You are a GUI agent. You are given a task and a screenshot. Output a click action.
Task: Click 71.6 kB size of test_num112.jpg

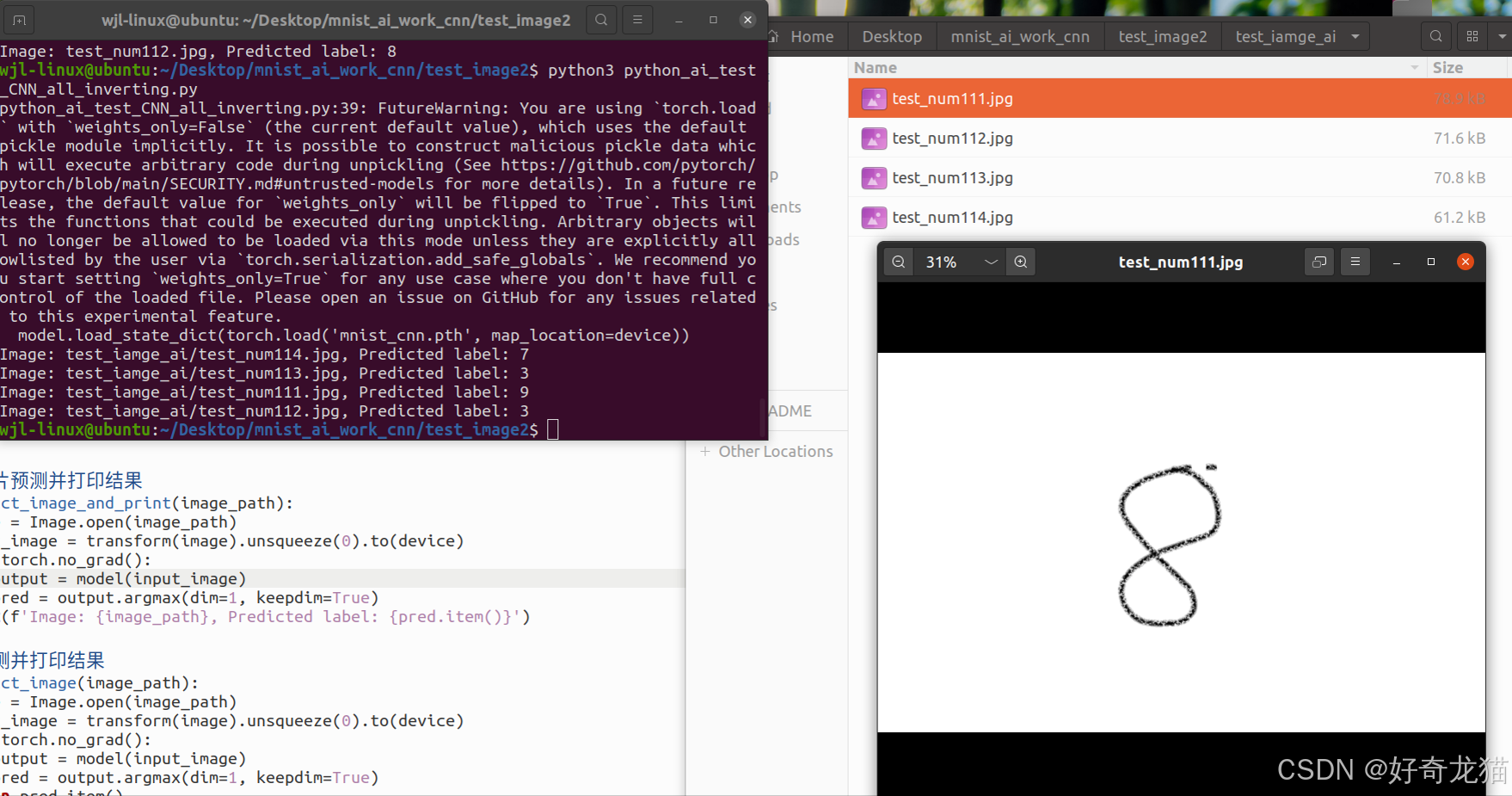click(1459, 138)
